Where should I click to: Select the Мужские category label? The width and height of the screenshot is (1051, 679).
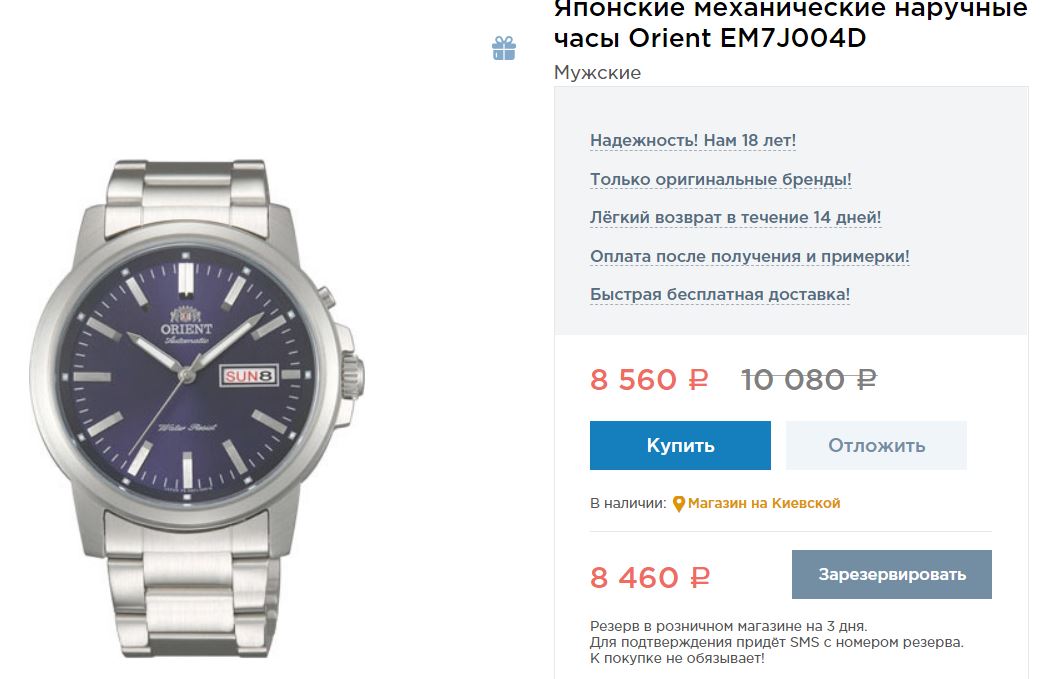point(597,73)
